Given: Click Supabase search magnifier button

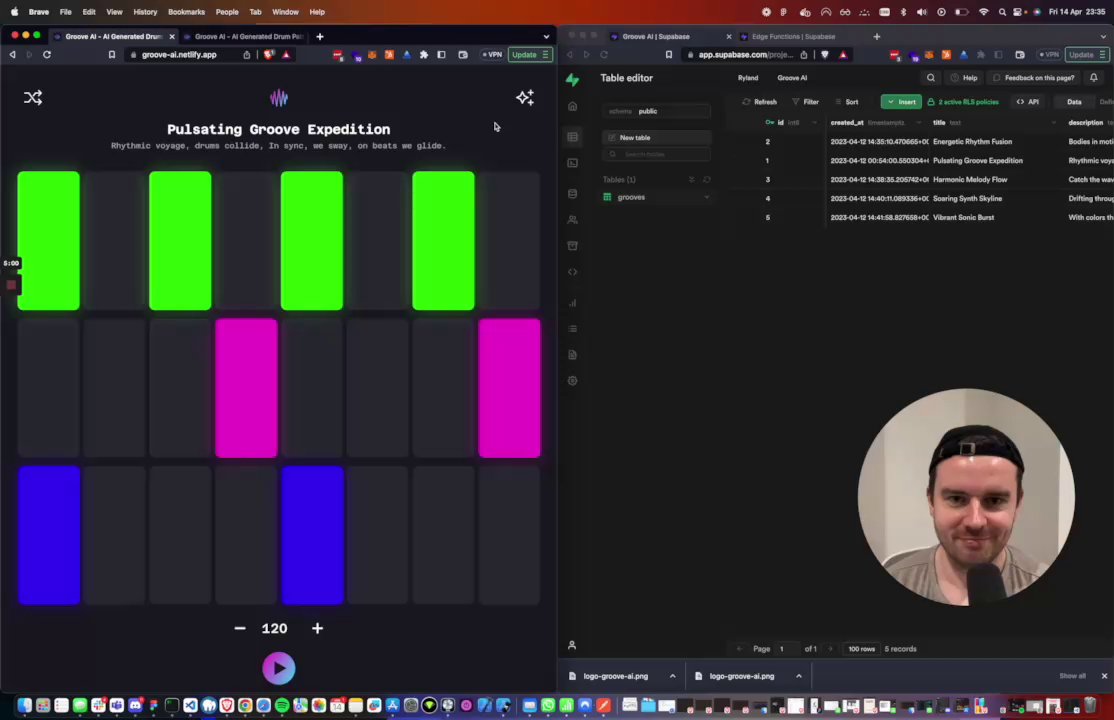Looking at the screenshot, I should 931,78.
